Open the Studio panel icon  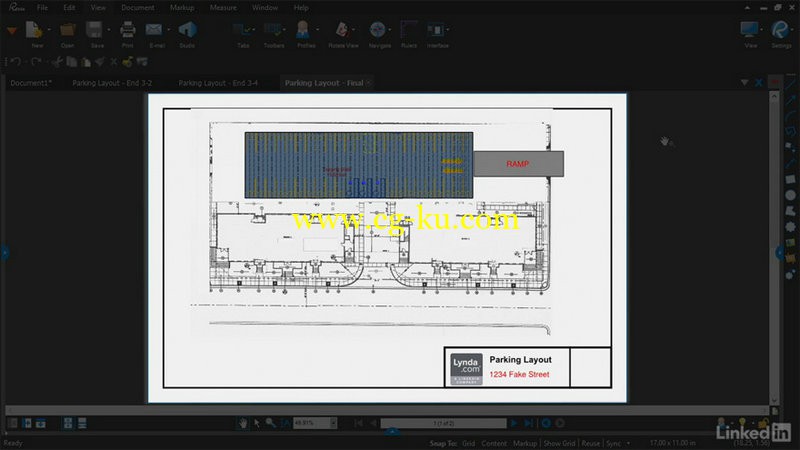187,30
